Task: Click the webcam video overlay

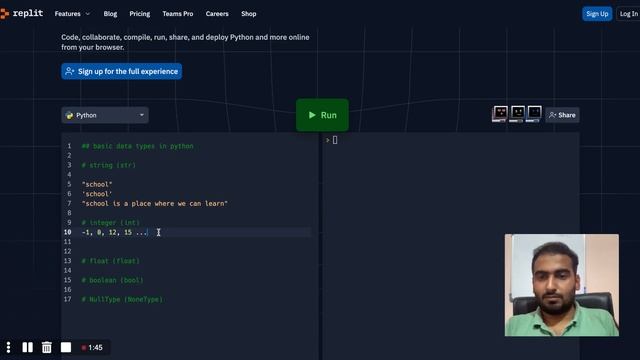Action: coord(562,285)
